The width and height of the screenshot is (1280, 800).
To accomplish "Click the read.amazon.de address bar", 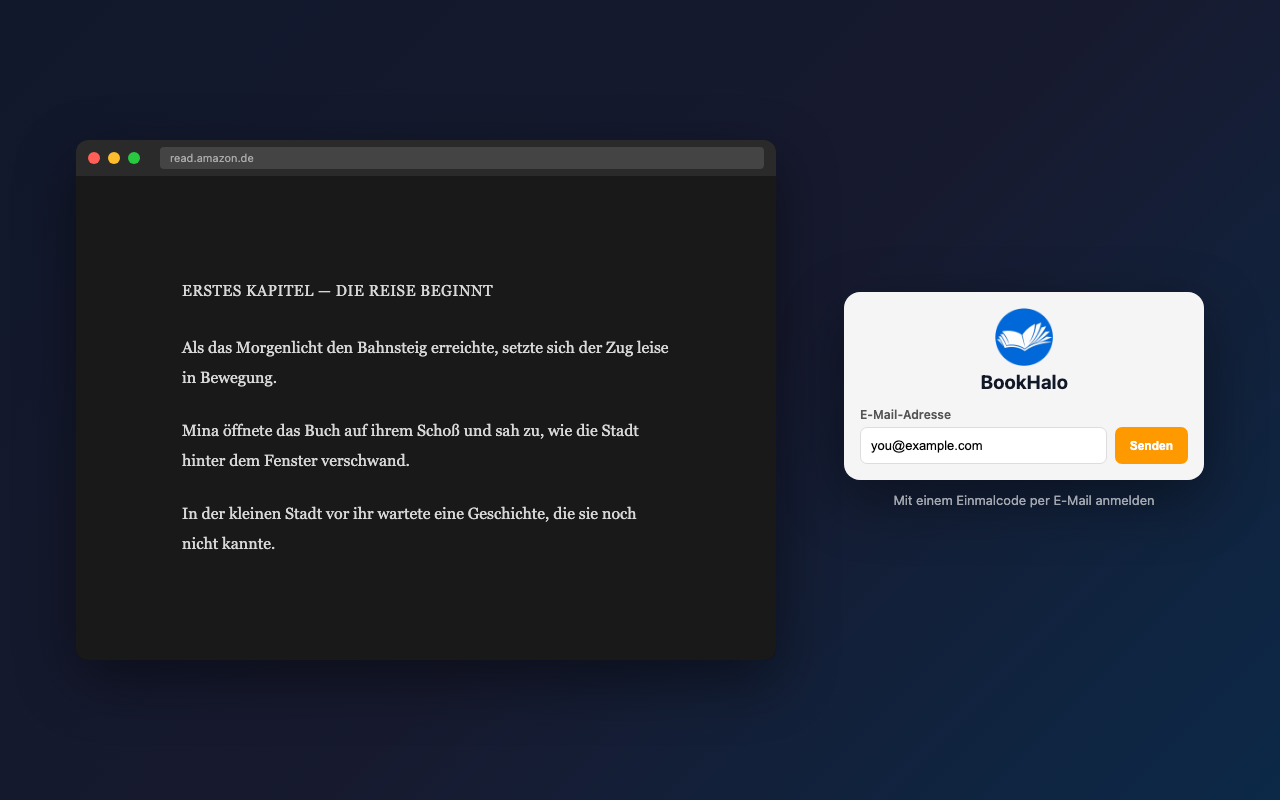I will [x=462, y=158].
